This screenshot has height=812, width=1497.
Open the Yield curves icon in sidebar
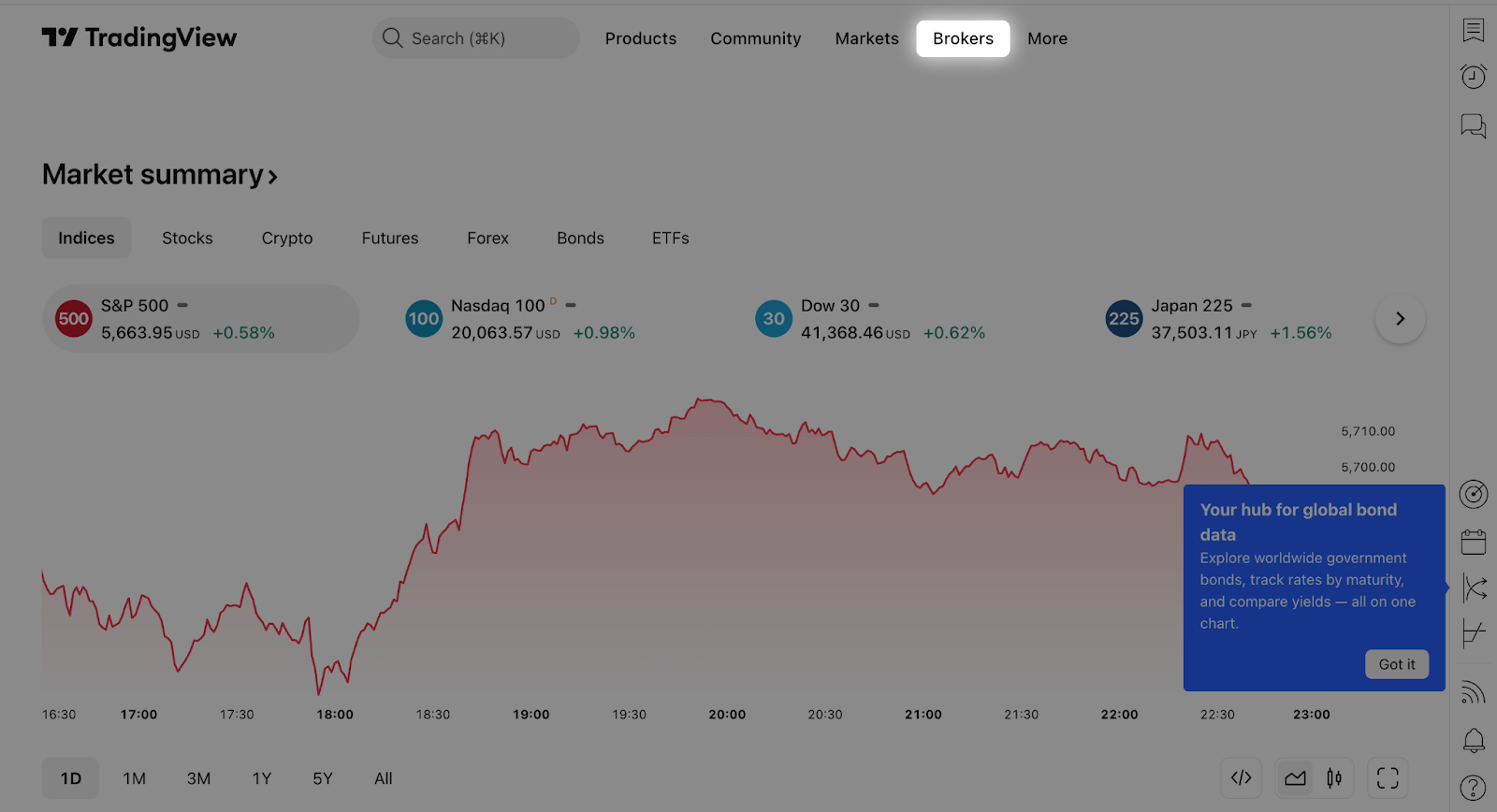(1474, 587)
